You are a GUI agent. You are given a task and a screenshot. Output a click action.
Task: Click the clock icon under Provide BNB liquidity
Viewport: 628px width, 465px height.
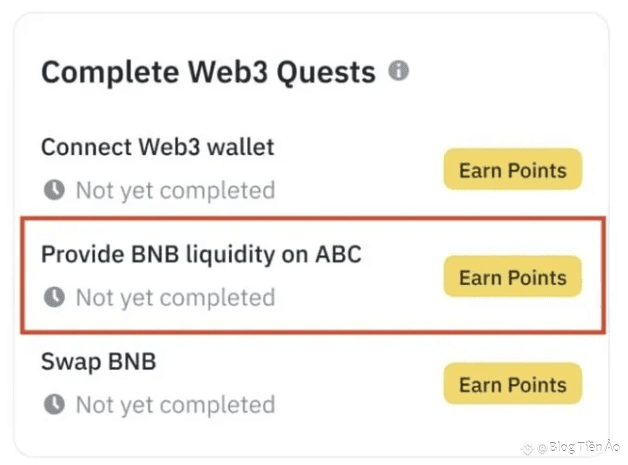54,297
